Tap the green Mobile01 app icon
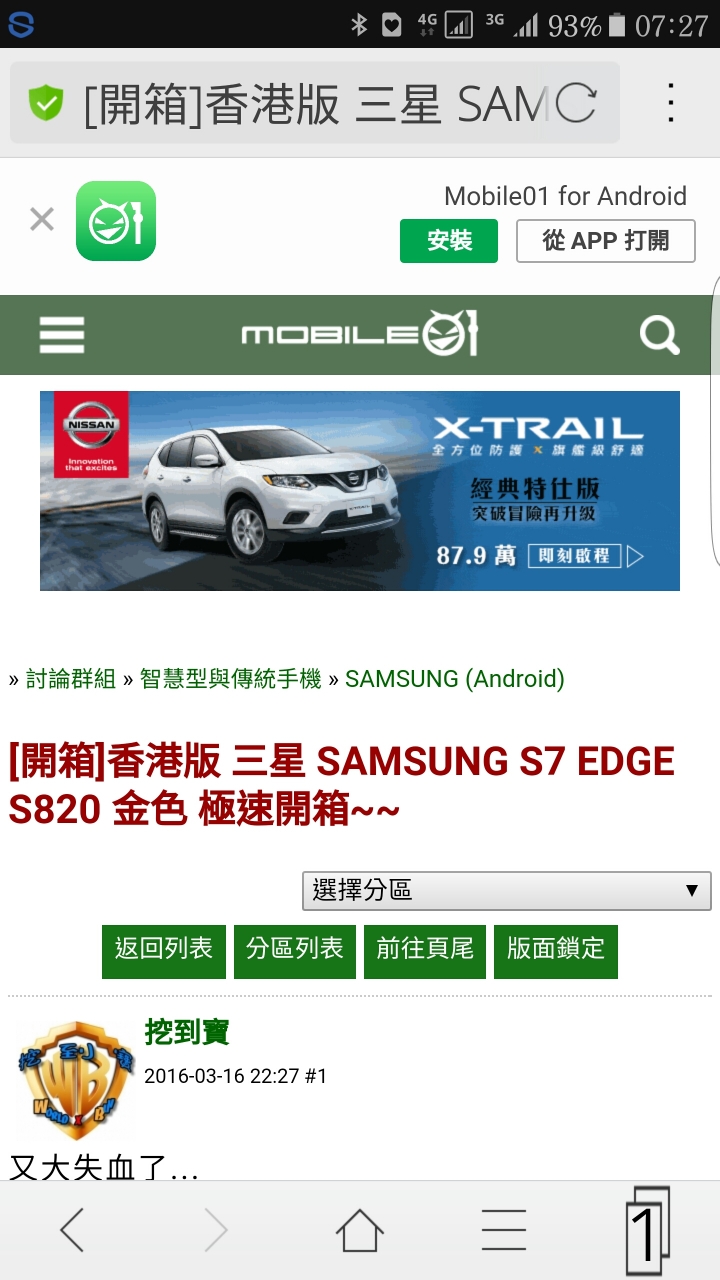Screen dimensions: 720x1280 click(x=116, y=221)
